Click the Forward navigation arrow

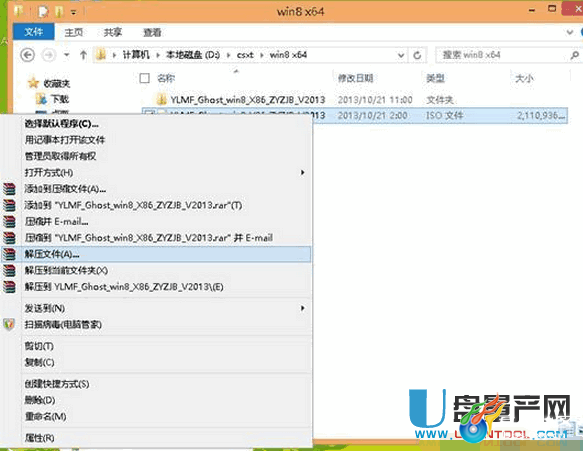pyautogui.click(x=48, y=55)
